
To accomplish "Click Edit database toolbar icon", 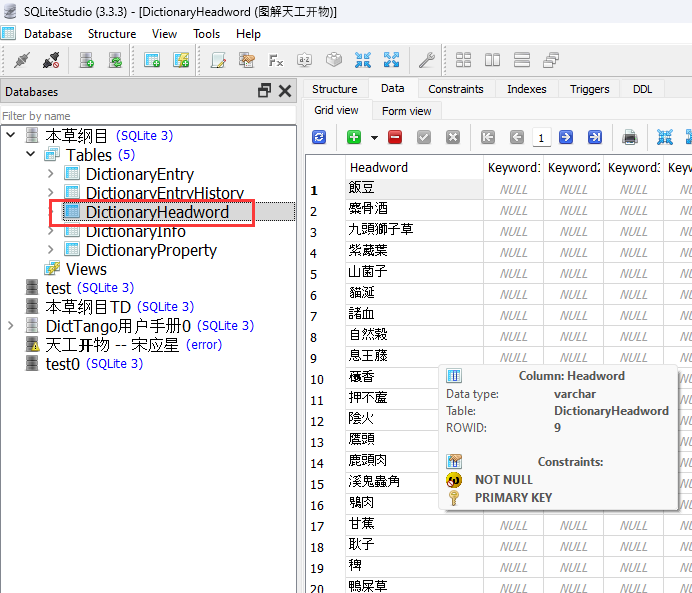I will pyautogui.click(x=115, y=60).
